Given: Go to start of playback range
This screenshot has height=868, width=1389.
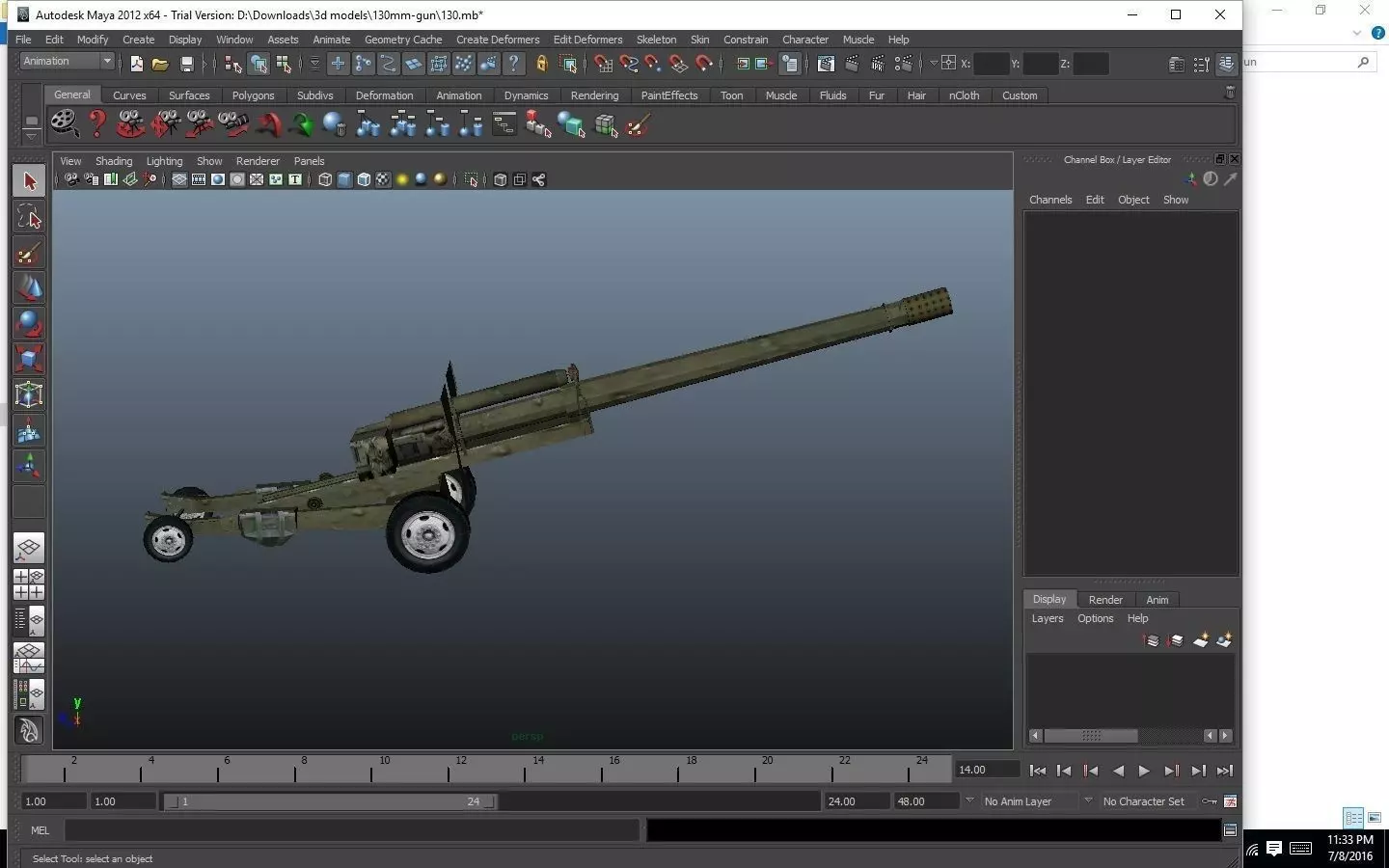Looking at the screenshot, I should point(1037,771).
